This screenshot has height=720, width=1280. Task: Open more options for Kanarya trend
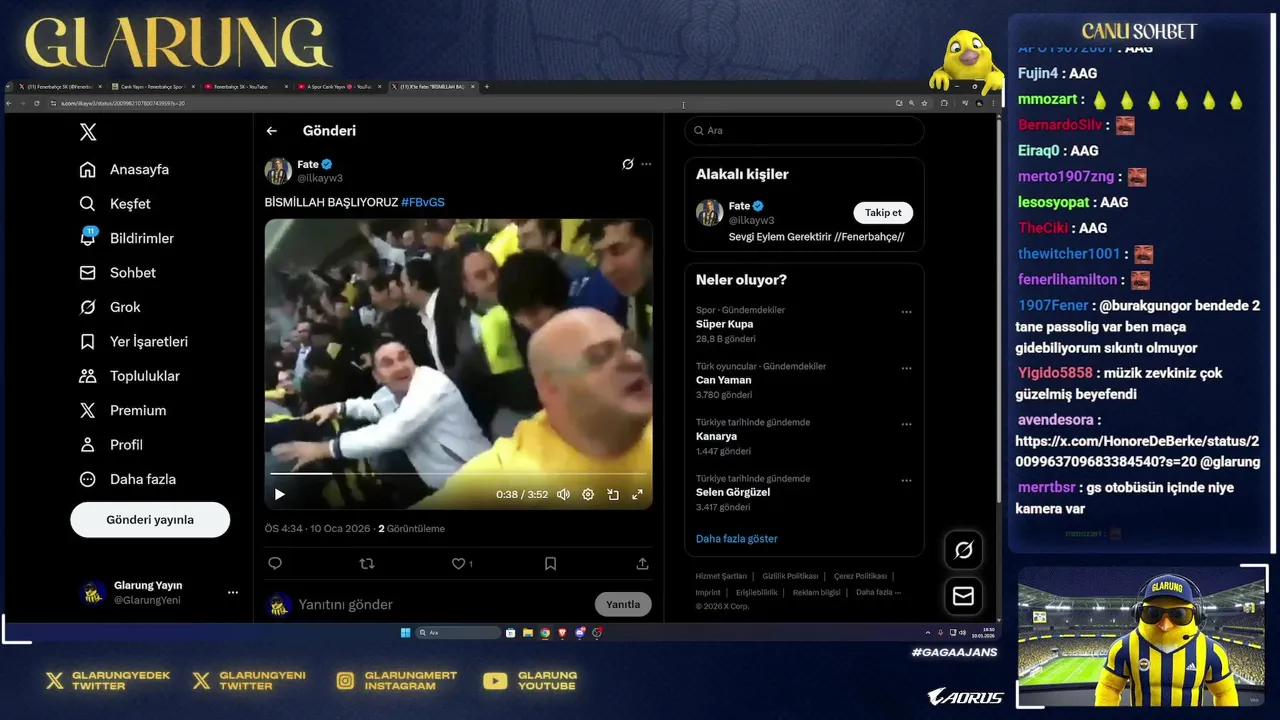coord(906,424)
